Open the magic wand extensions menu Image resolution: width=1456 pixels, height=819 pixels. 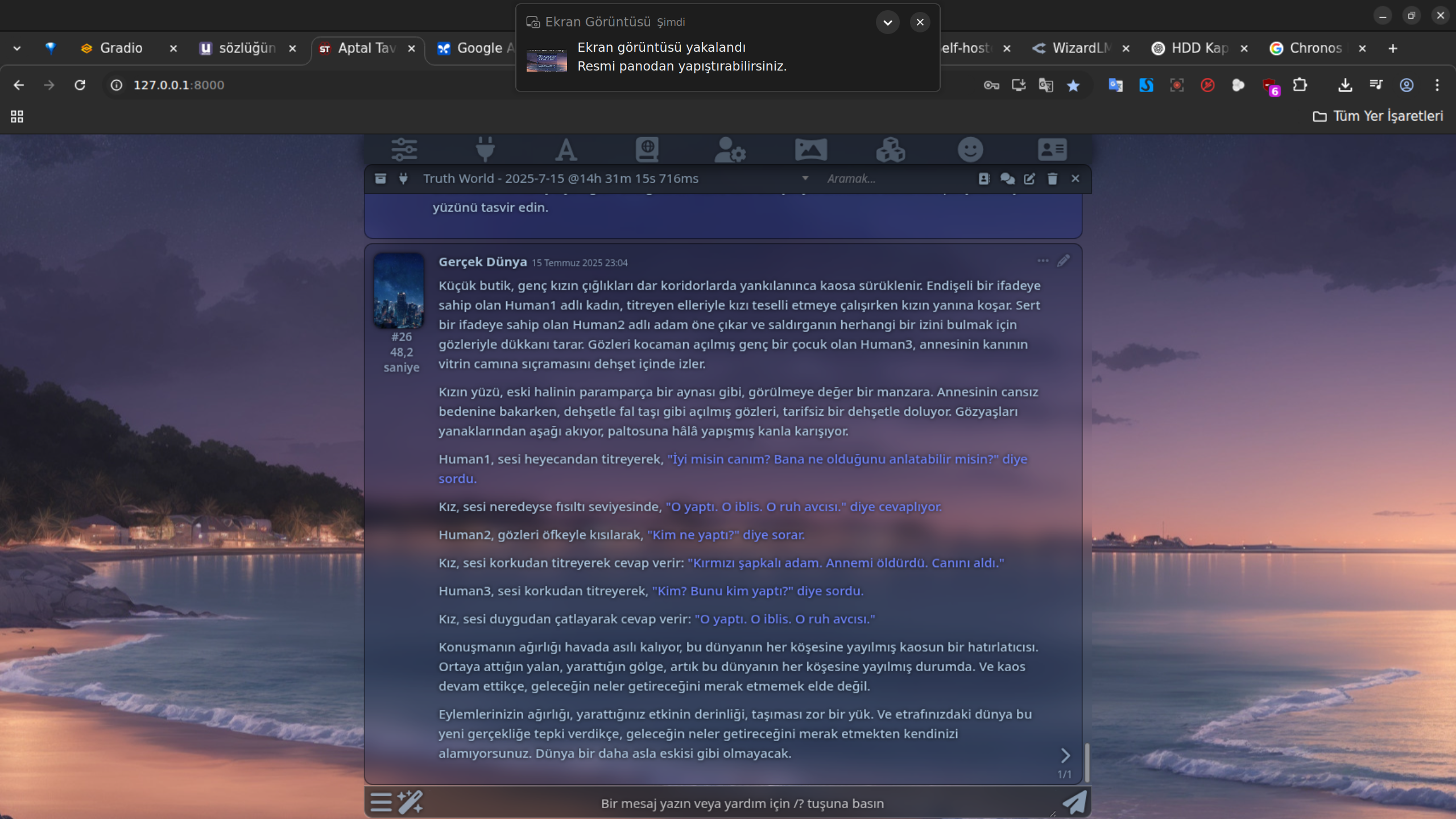tap(410, 803)
